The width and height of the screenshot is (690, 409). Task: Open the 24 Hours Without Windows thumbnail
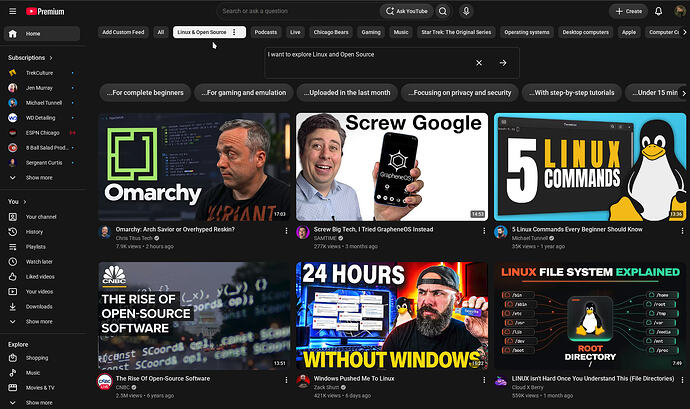tap(392, 316)
